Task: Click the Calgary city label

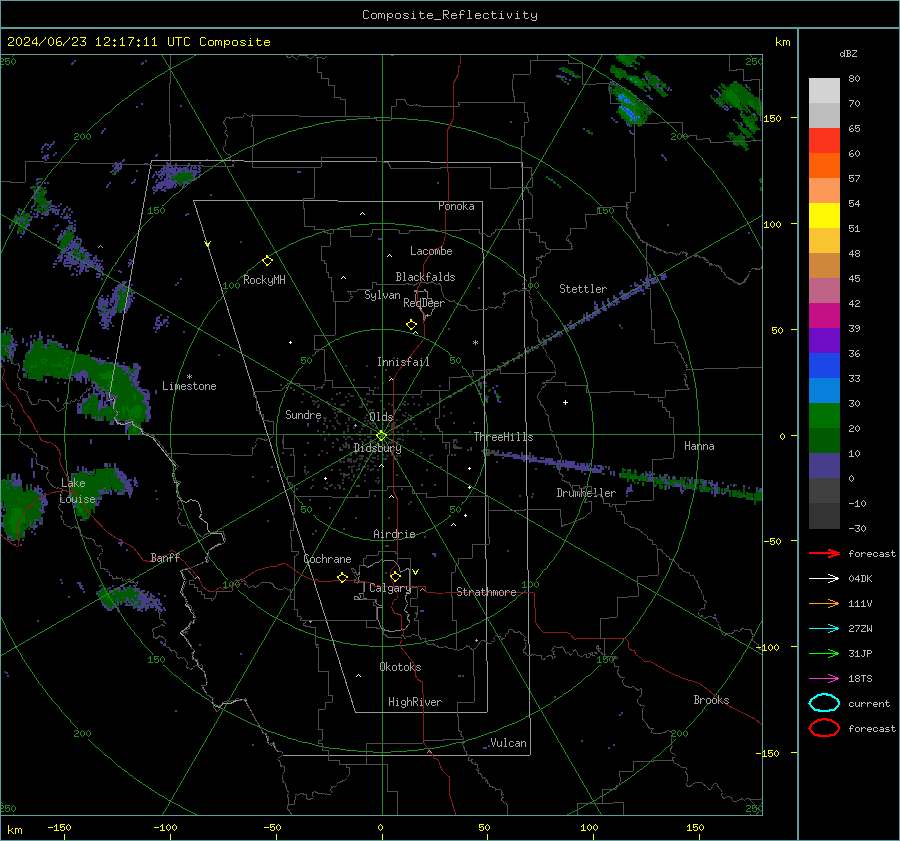Action: pyautogui.click(x=390, y=588)
